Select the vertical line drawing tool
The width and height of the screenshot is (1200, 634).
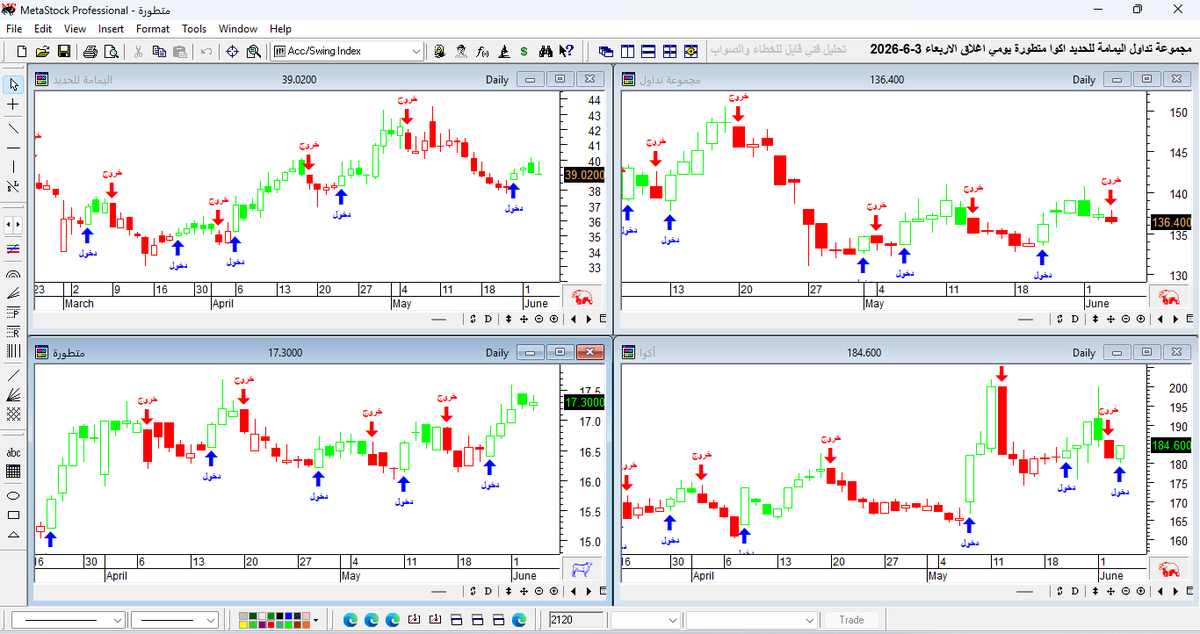point(13,166)
